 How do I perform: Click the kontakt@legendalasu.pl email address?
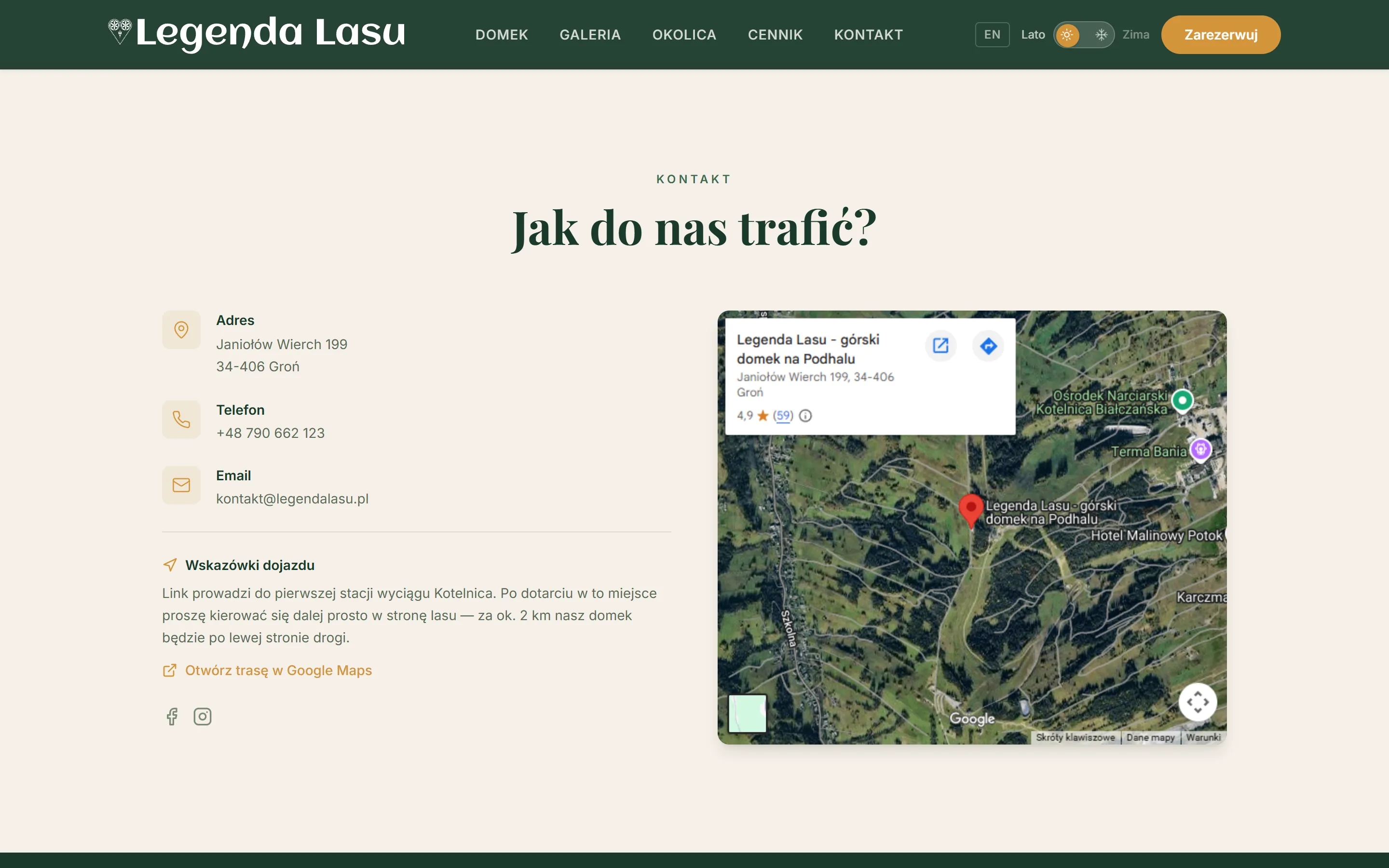tap(292, 498)
